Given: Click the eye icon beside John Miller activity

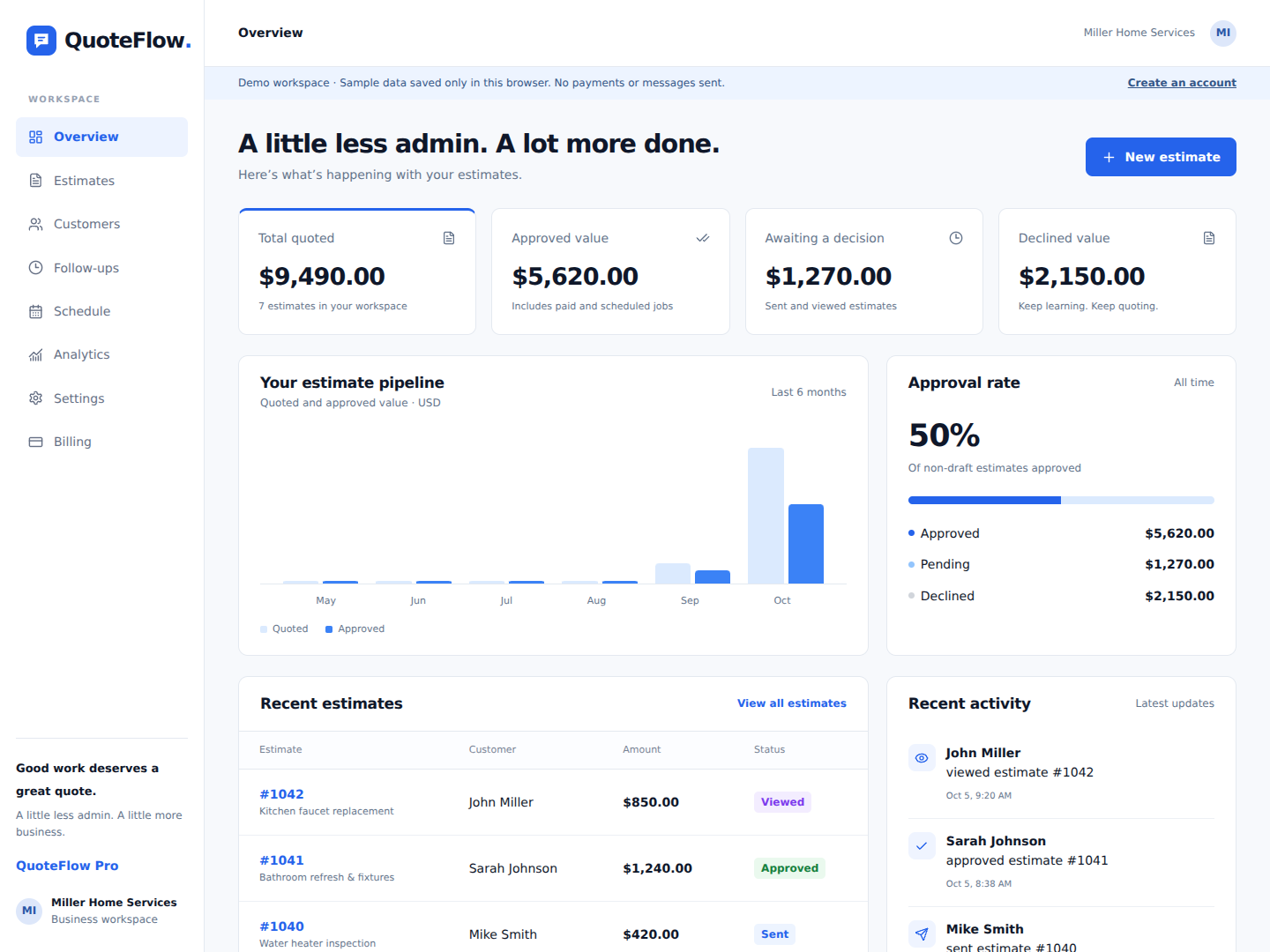Looking at the screenshot, I should 922,758.
